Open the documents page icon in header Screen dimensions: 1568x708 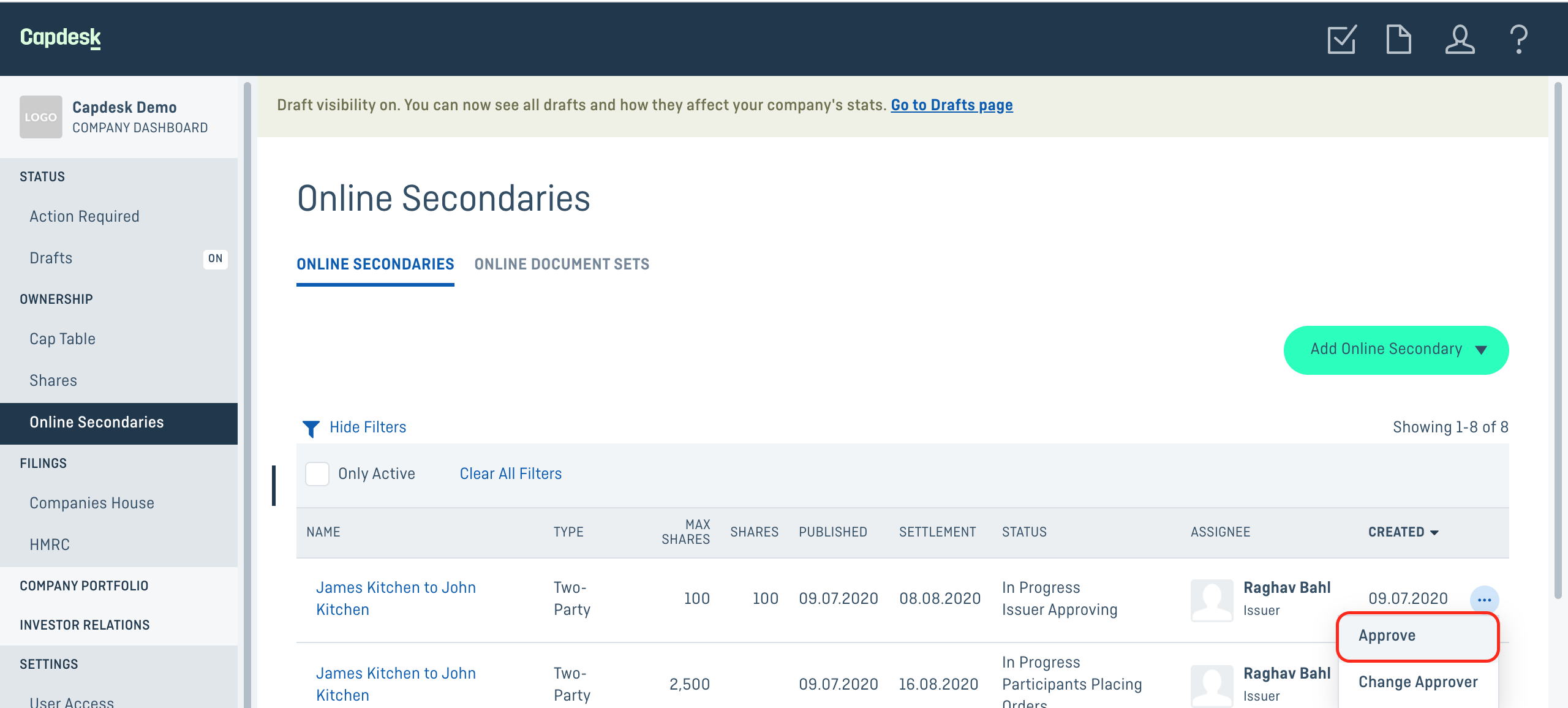point(1398,39)
